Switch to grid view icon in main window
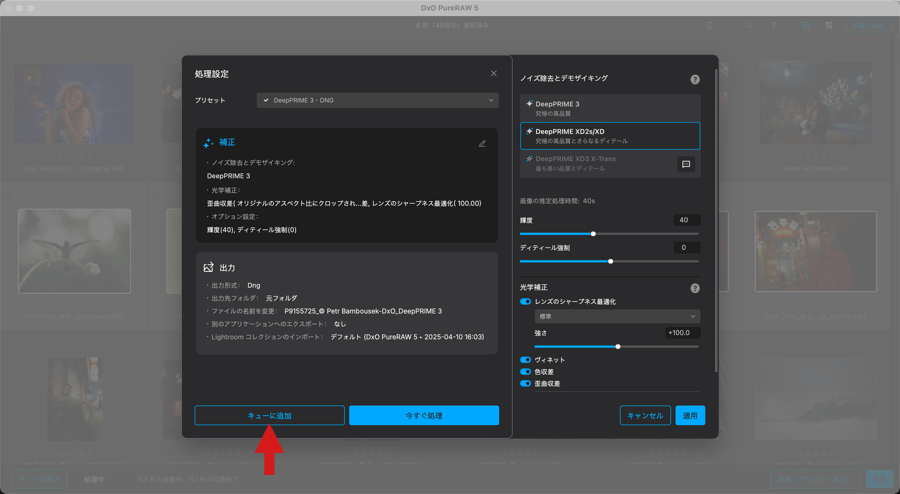The height and width of the screenshot is (494, 900). tap(806, 25)
